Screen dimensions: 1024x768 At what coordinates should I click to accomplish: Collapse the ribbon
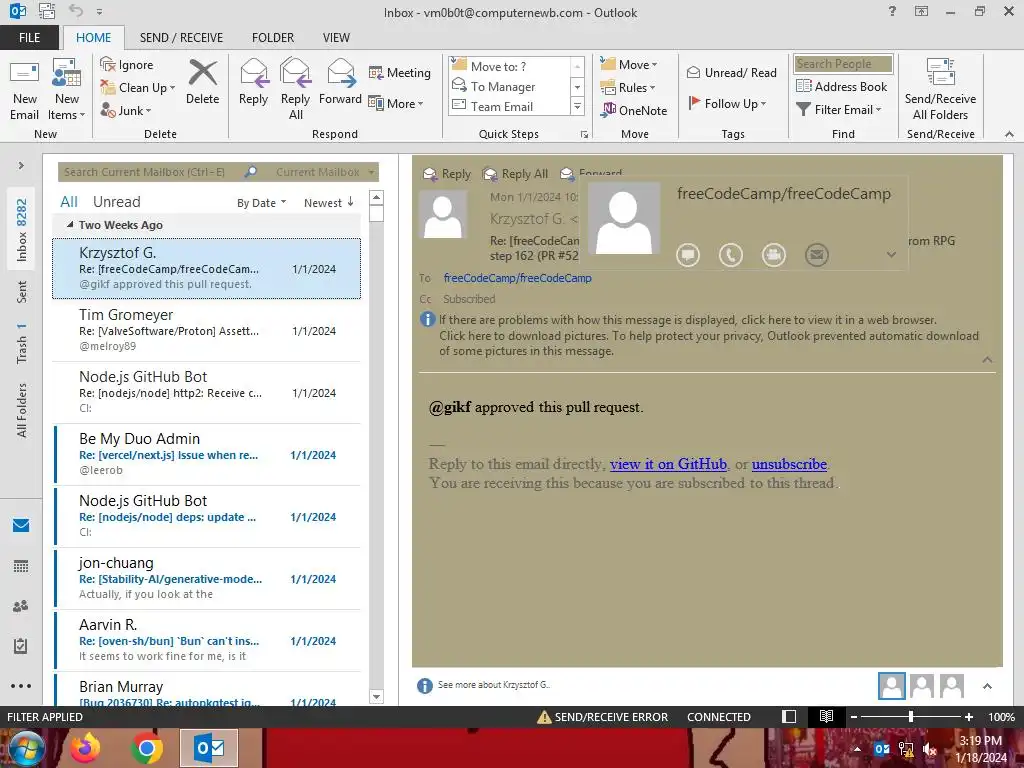(x=1009, y=134)
